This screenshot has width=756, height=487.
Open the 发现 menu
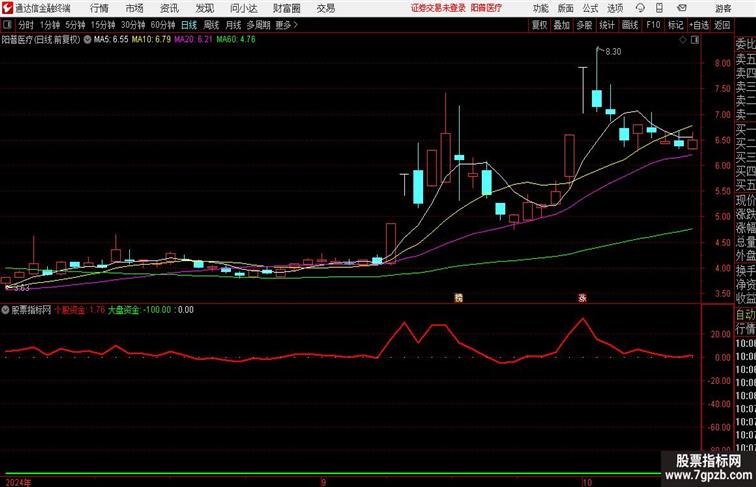click(x=204, y=8)
